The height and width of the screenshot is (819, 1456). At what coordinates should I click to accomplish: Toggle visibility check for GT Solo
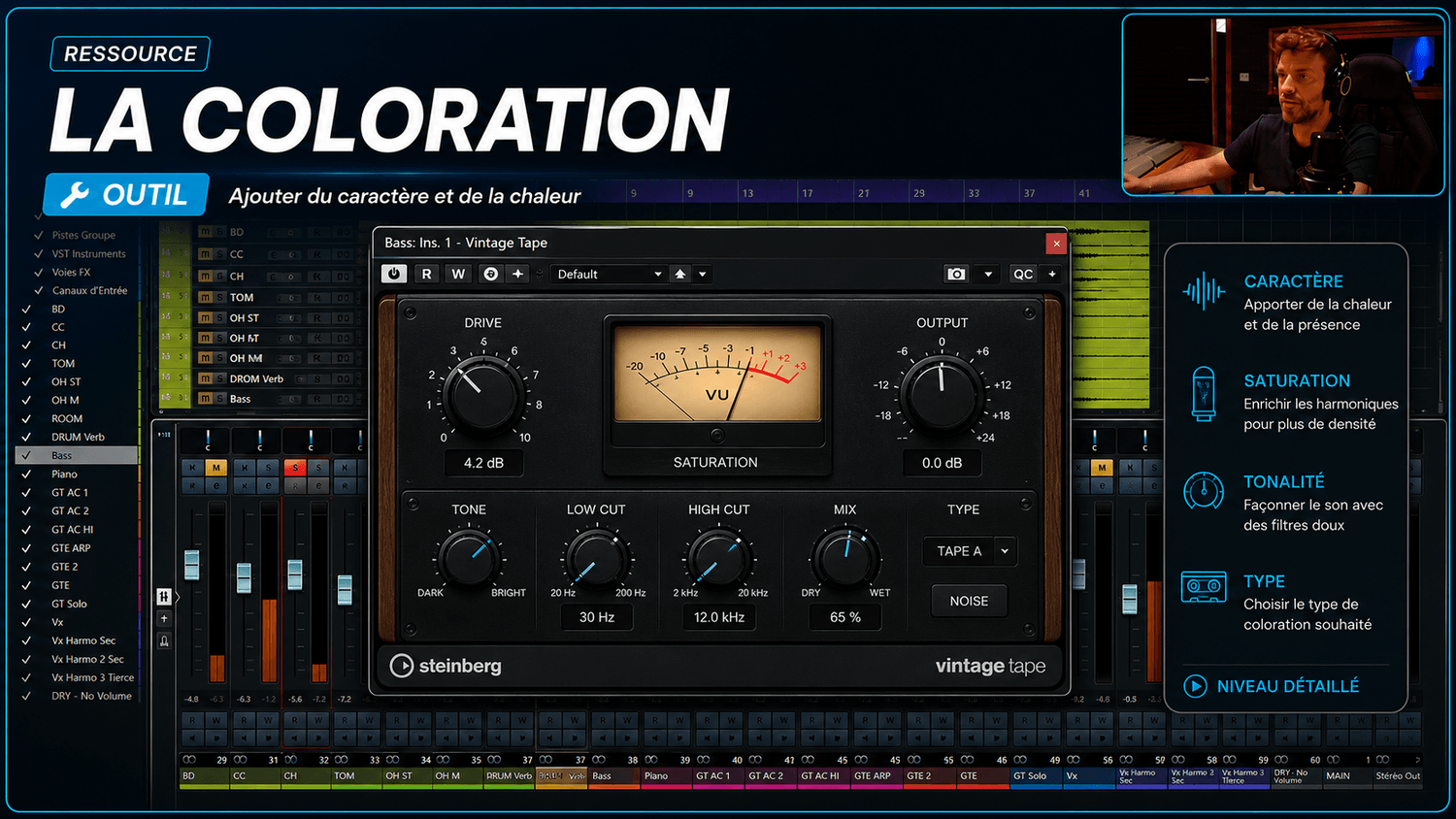coord(27,604)
